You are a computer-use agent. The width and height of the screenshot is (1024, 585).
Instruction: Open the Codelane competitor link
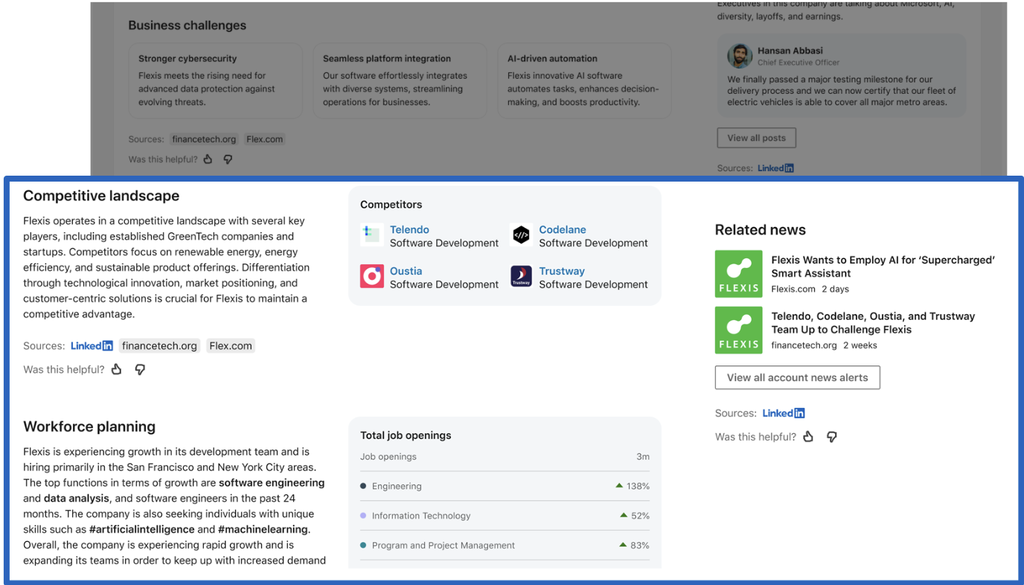pos(562,230)
